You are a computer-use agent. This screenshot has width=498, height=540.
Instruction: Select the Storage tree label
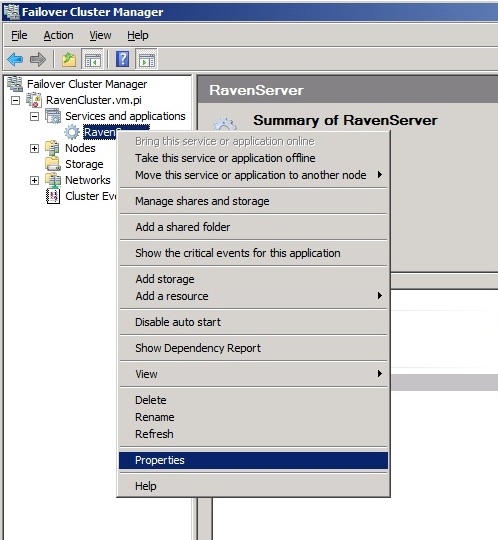84,164
